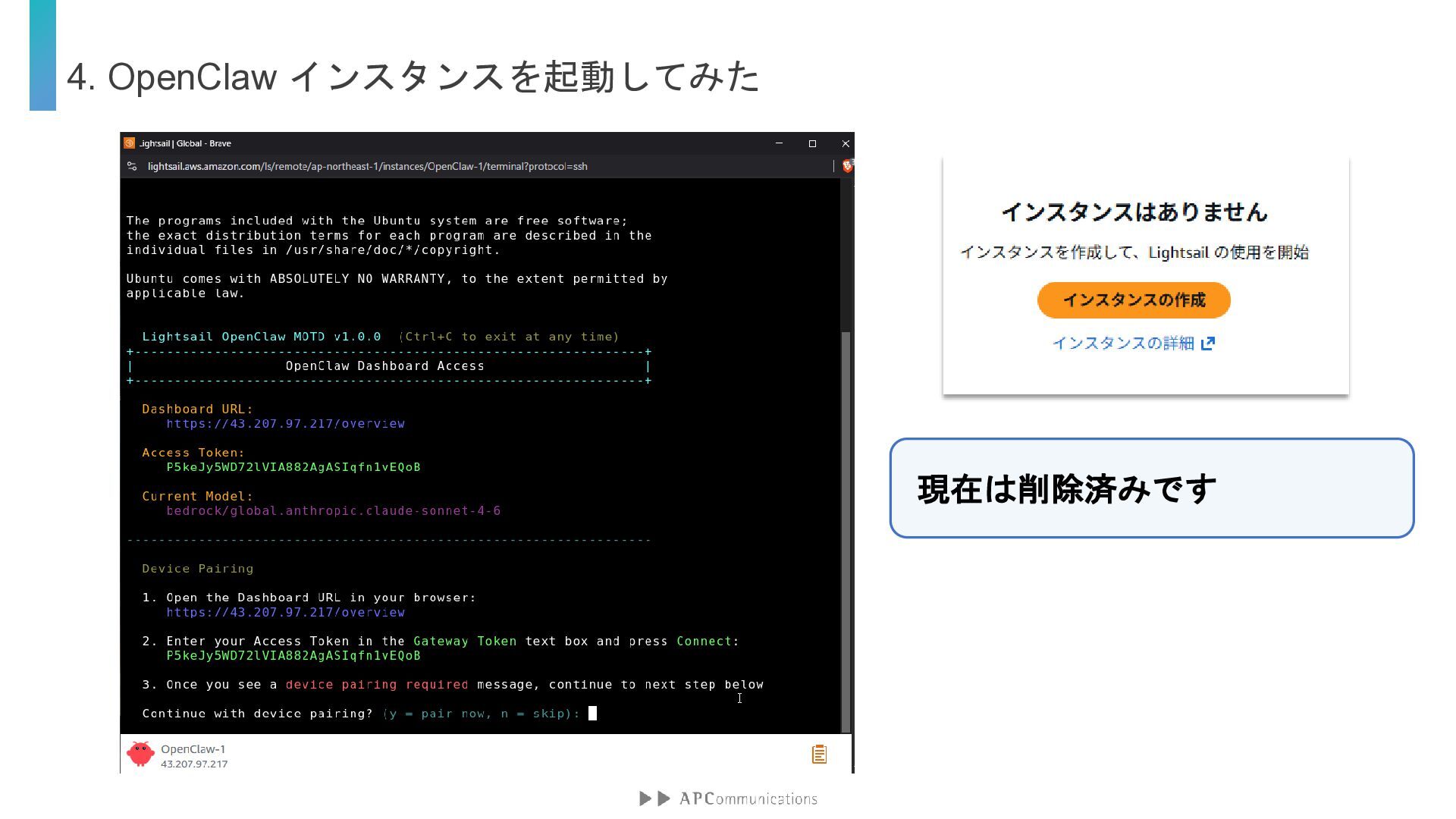The image size is (1456, 819).
Task: Click the Dashboard URL under step 1
Action: coord(285,613)
